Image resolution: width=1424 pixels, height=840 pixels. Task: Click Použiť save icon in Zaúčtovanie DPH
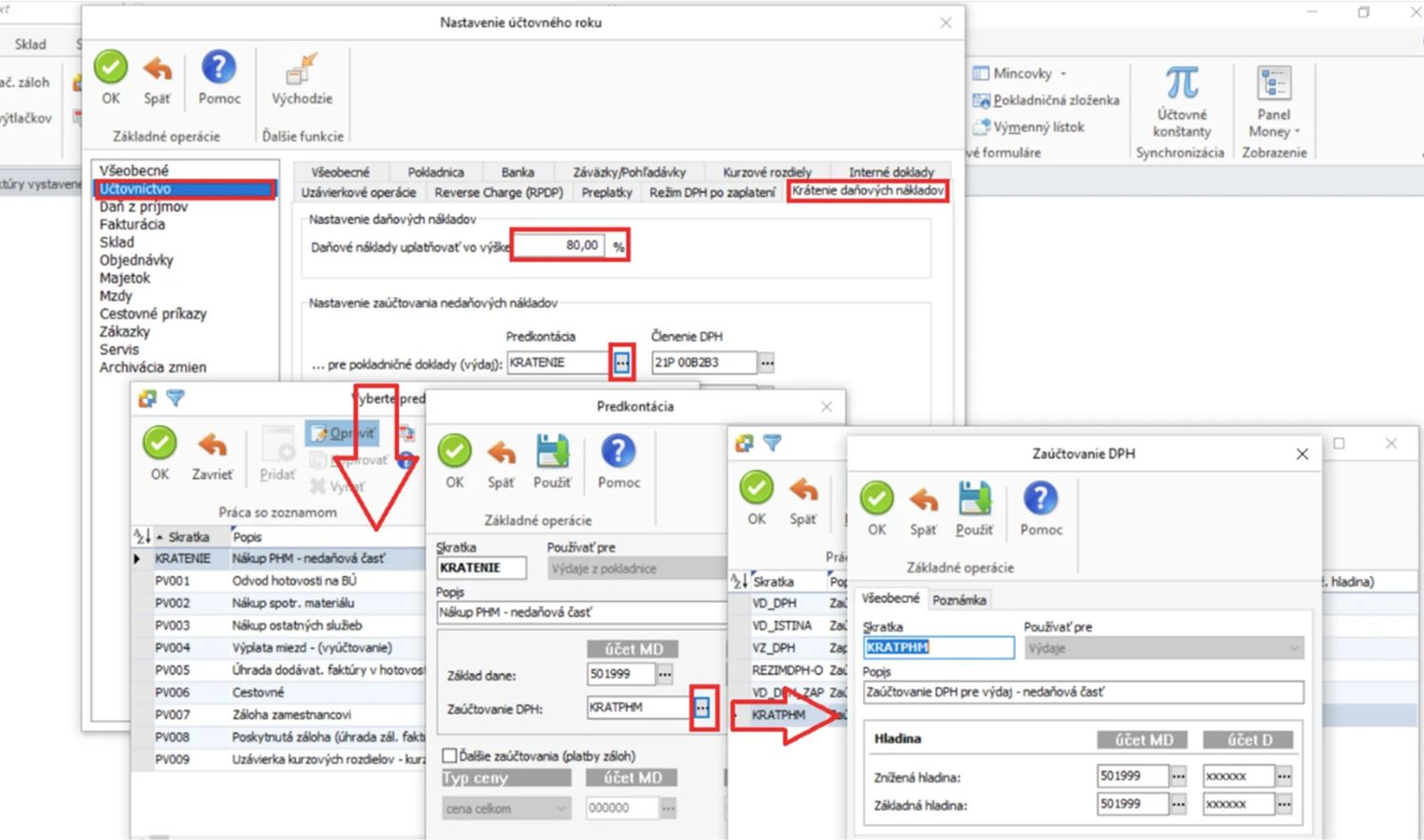point(974,499)
